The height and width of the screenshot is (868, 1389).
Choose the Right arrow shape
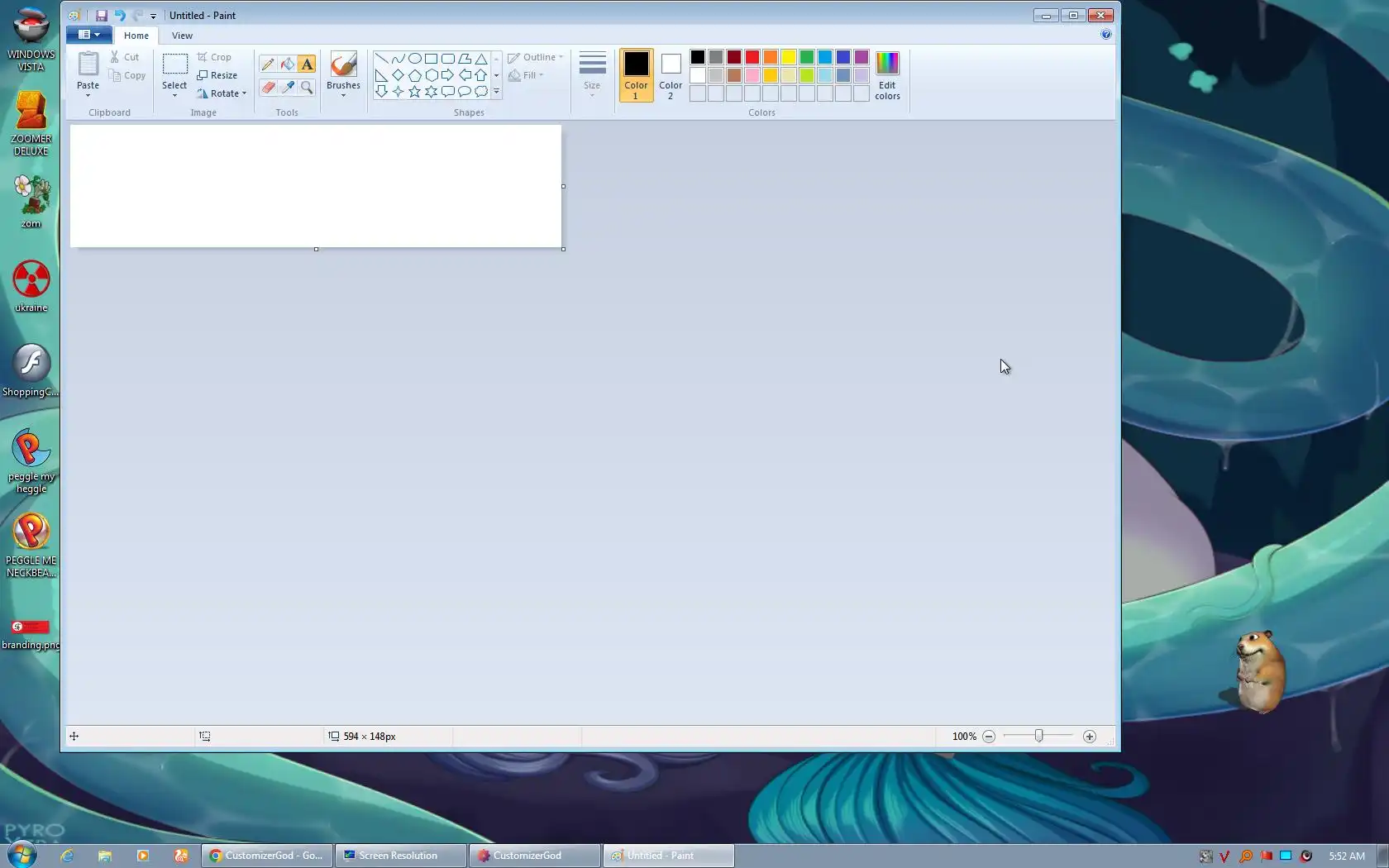pos(447,75)
